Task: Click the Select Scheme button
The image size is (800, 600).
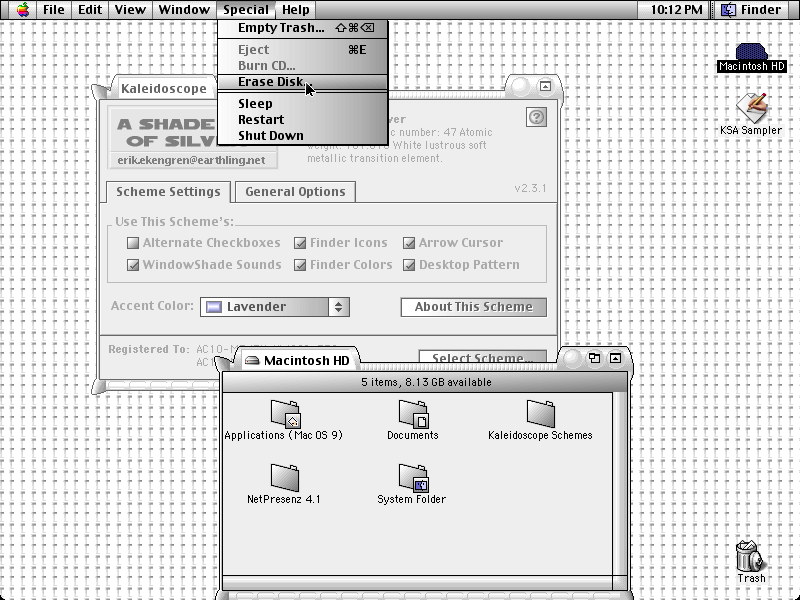Action: [x=482, y=356]
